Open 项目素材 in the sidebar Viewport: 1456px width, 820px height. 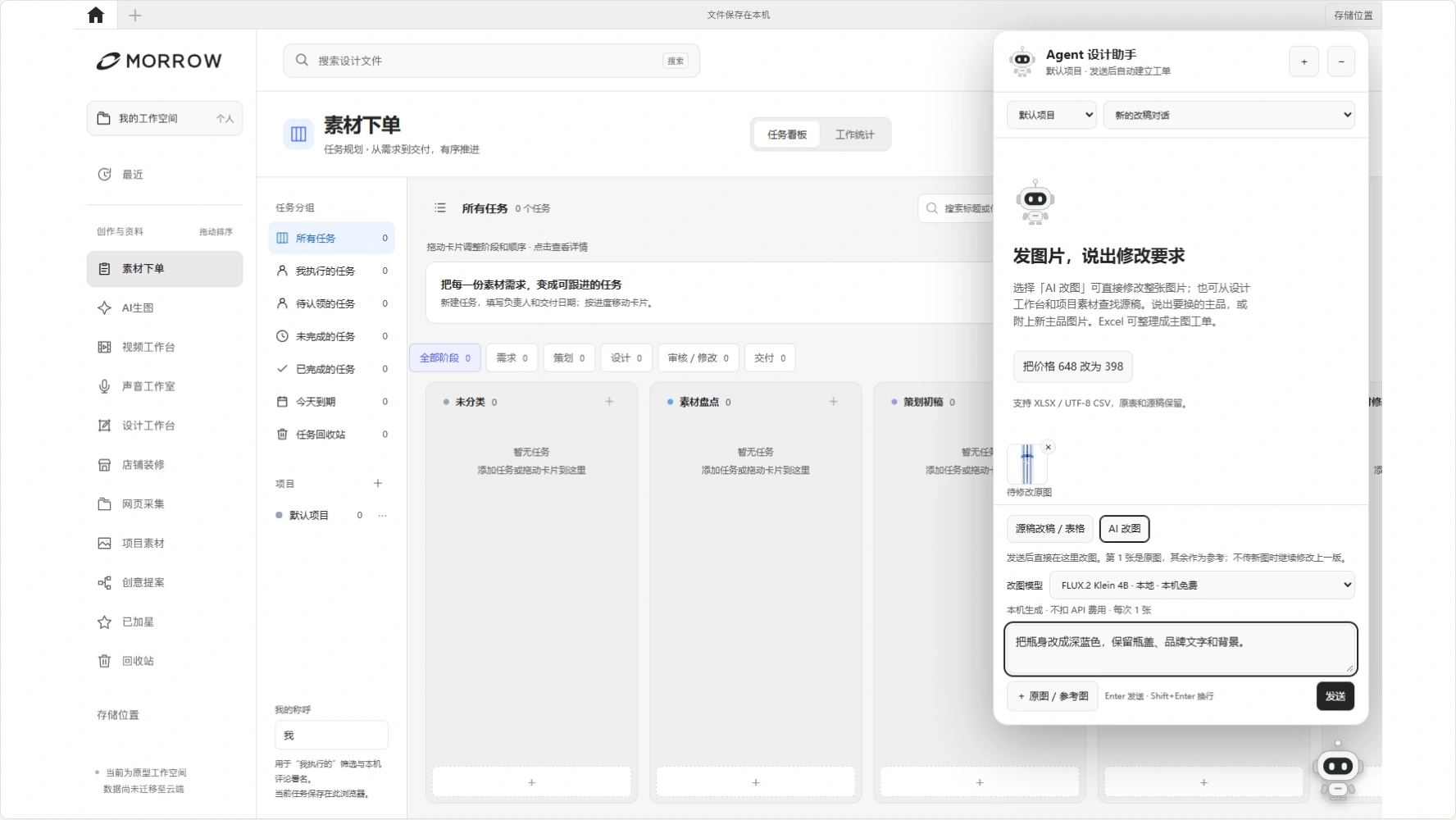coord(165,544)
